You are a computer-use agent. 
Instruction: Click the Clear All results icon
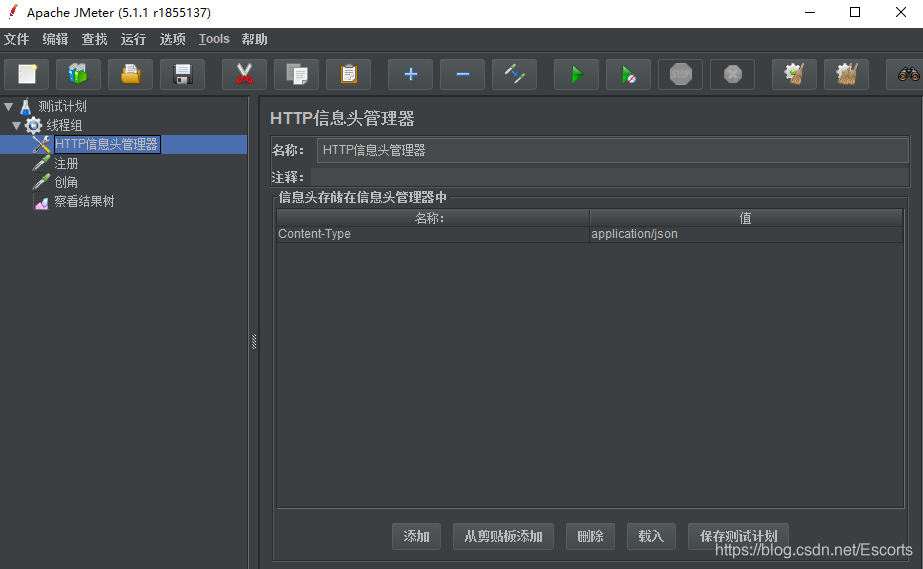tap(846, 74)
